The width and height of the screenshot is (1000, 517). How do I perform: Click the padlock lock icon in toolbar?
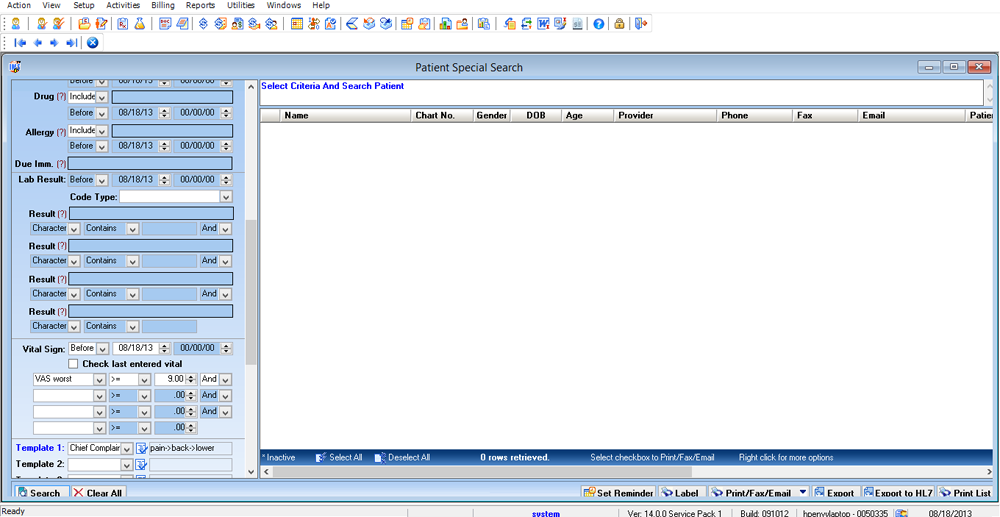pyautogui.click(x=619, y=24)
